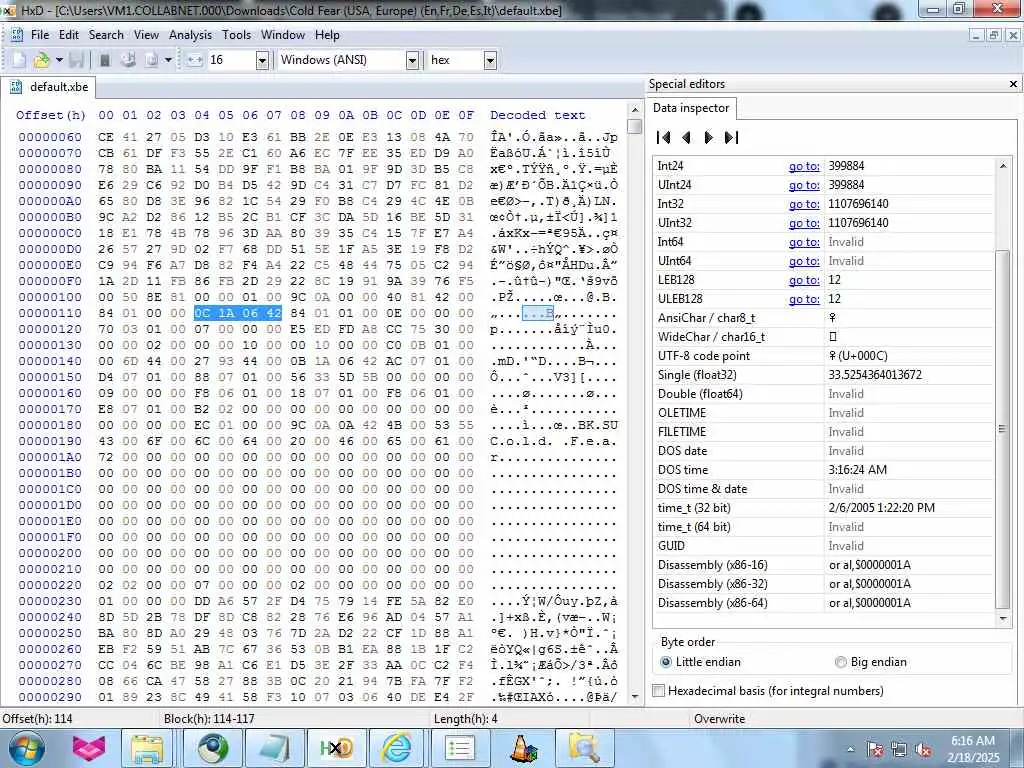Open the notepad taskbar icon
Screen dimensions: 1024x768
[x=274, y=748]
